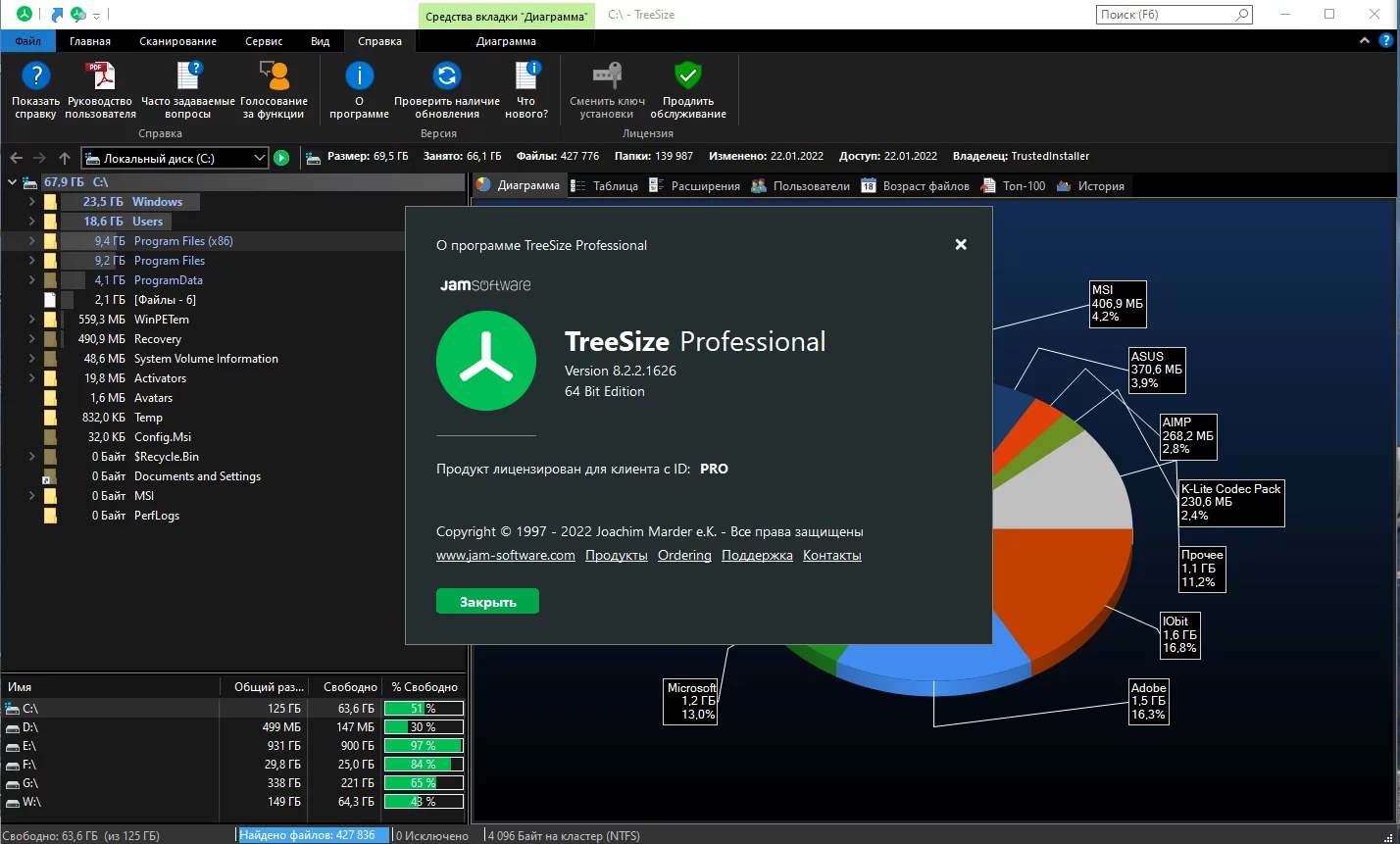Open the Что нового? icon
The image size is (1400, 844).
pyautogui.click(x=526, y=76)
